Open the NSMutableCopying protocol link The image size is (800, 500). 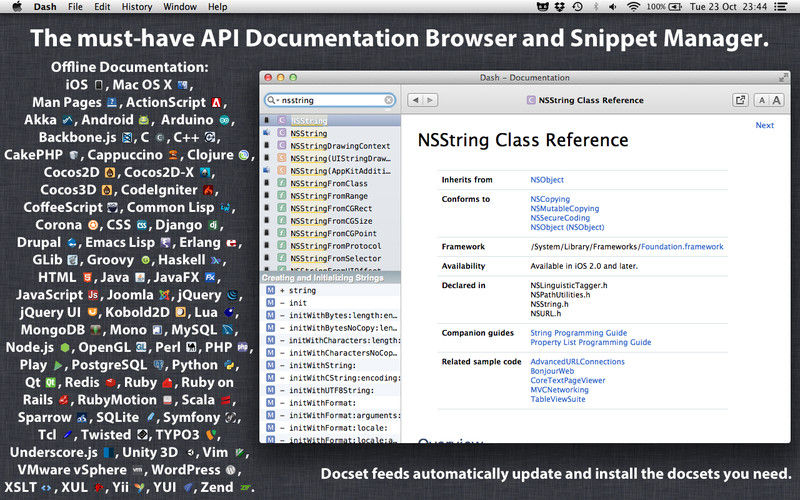coord(565,208)
